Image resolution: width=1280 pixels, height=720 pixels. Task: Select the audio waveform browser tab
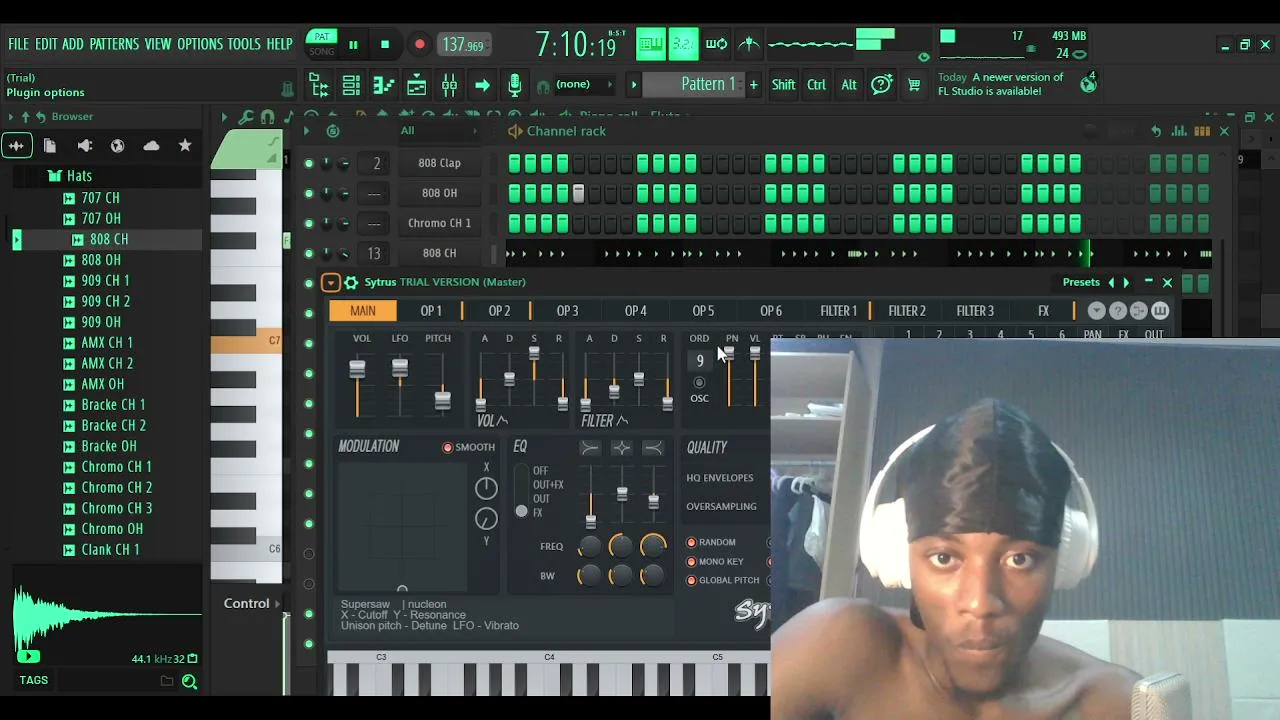(17, 146)
